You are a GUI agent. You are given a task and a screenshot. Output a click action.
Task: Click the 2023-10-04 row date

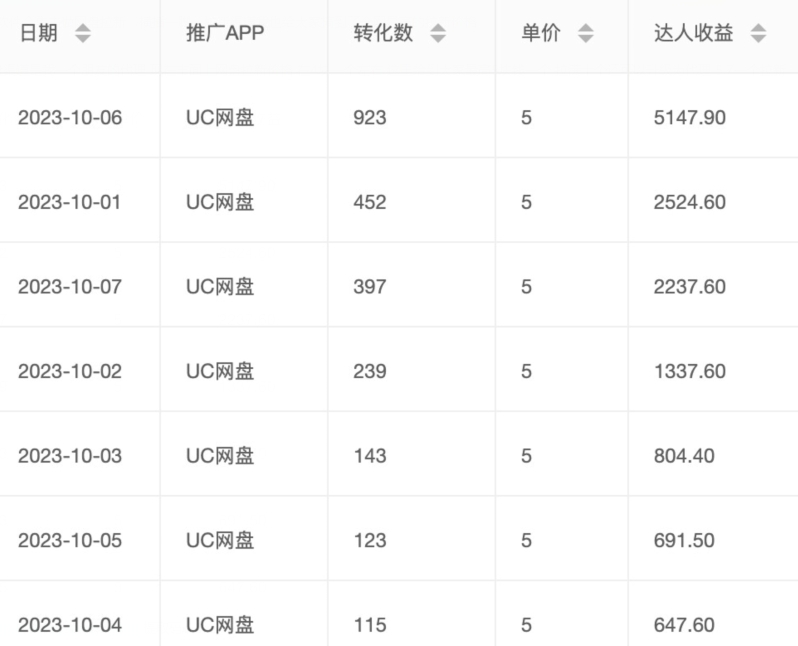tap(70, 625)
